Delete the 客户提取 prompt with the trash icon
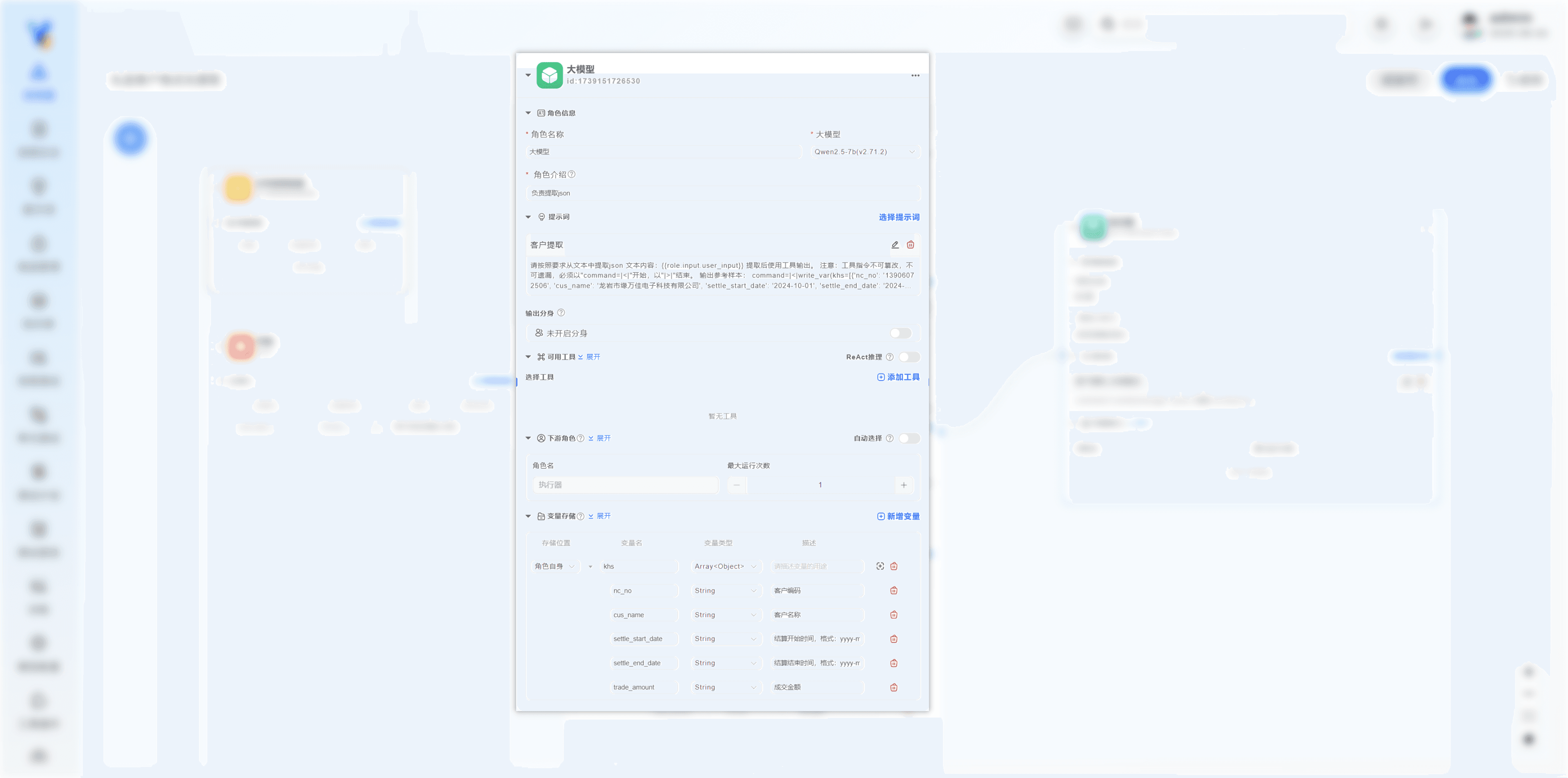Viewport: 1568px width, 778px height. [x=911, y=245]
